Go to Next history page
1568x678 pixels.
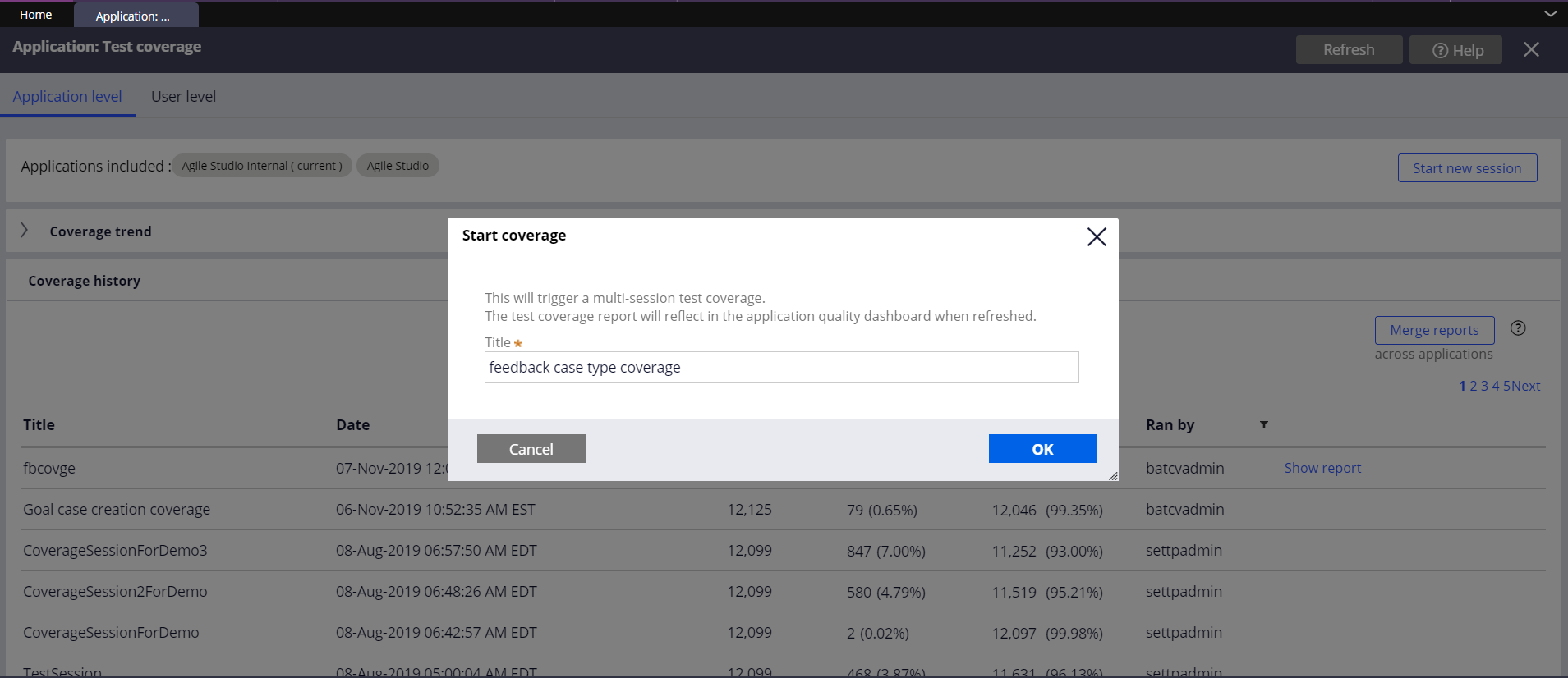click(x=1526, y=386)
